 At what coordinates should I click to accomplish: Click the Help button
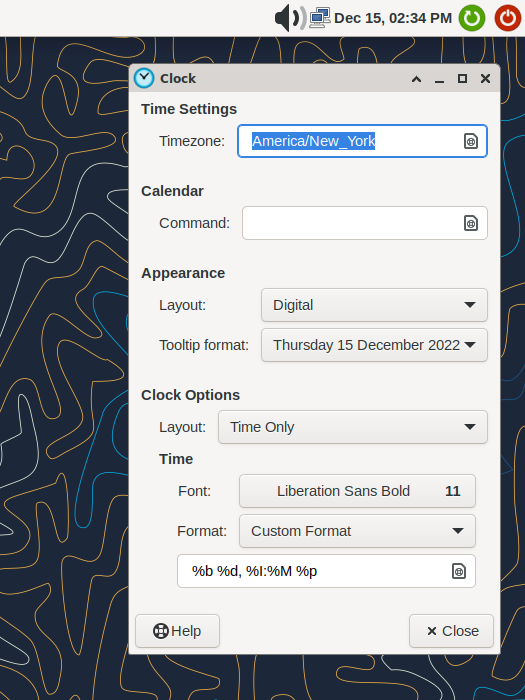click(x=177, y=631)
